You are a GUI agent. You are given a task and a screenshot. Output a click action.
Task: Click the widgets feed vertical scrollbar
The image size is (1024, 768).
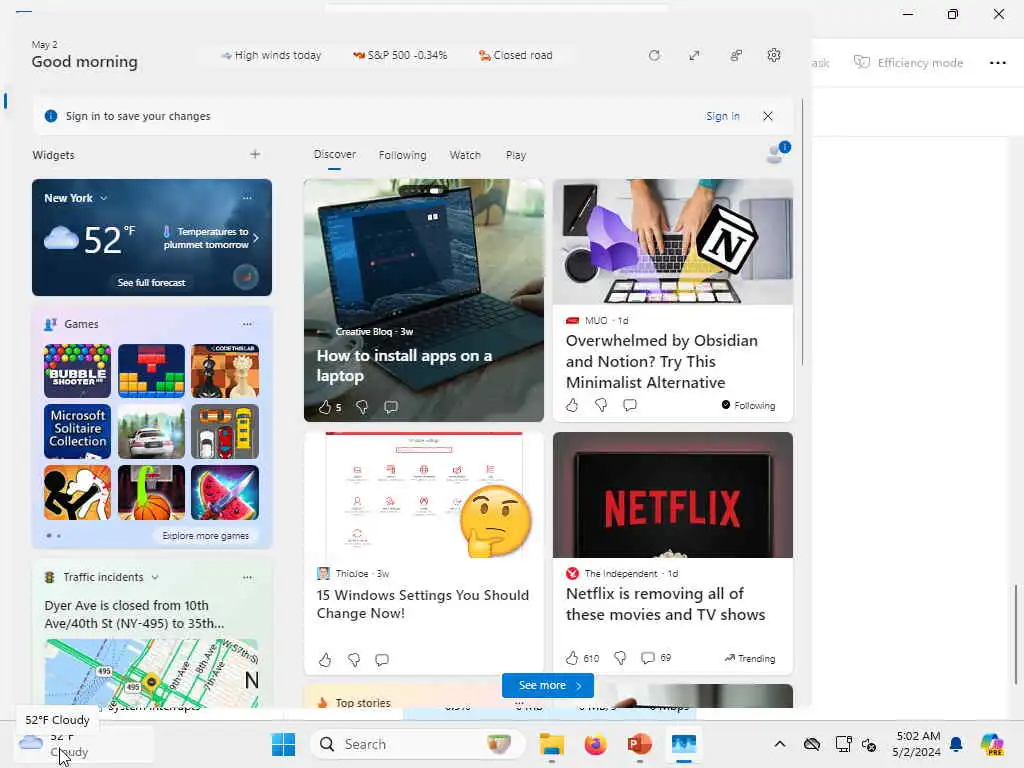click(802, 232)
